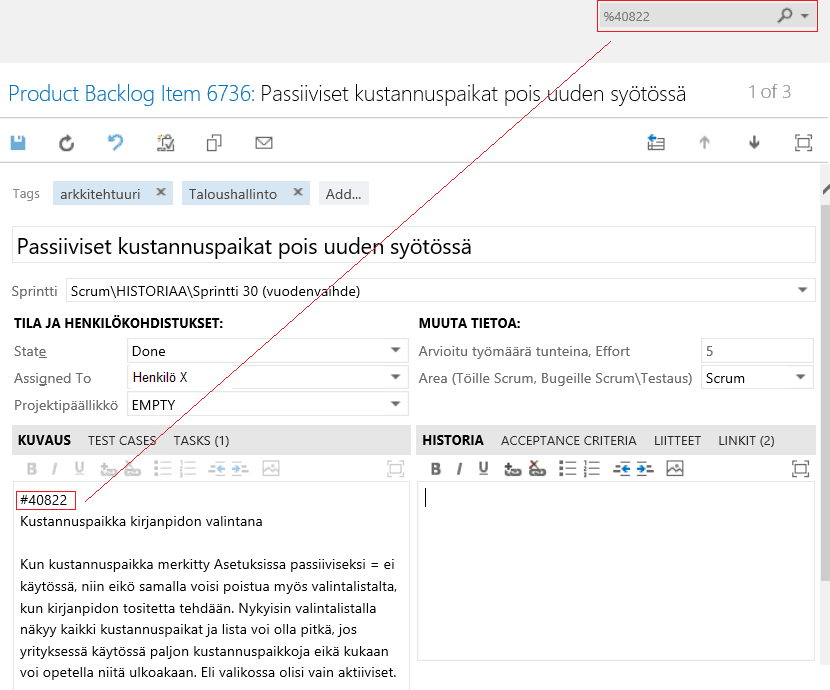Click the Effort field with value 5
Screen dimensions: 830x690
tap(757, 351)
